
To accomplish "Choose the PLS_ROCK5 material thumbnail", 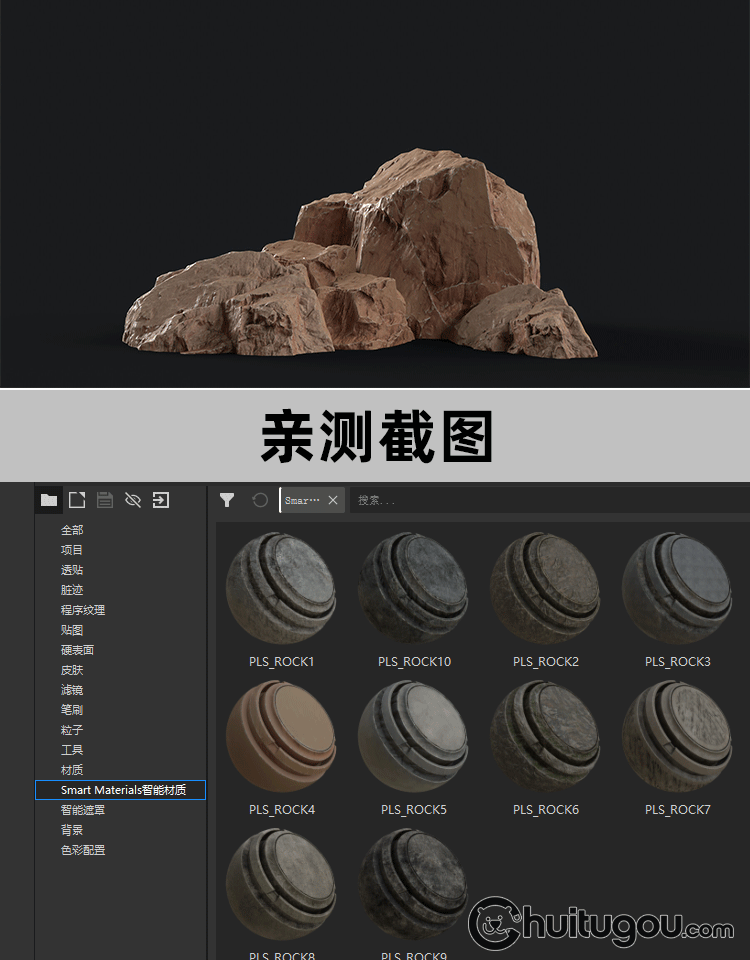I will pyautogui.click(x=413, y=736).
